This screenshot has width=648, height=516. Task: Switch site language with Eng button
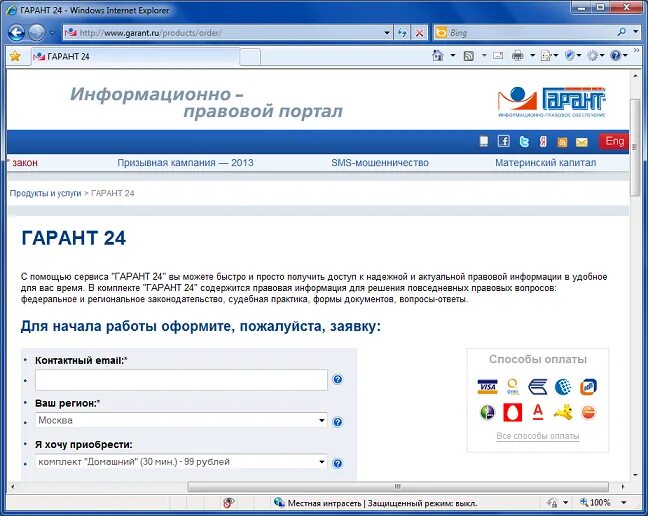click(615, 142)
